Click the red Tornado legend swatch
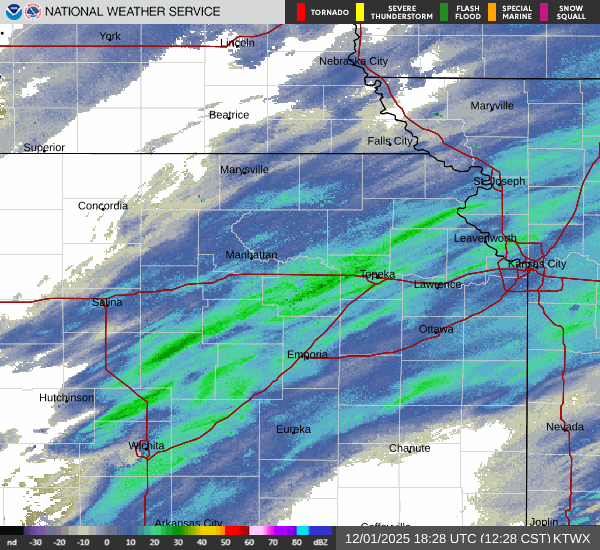The image size is (600, 550). [301, 12]
